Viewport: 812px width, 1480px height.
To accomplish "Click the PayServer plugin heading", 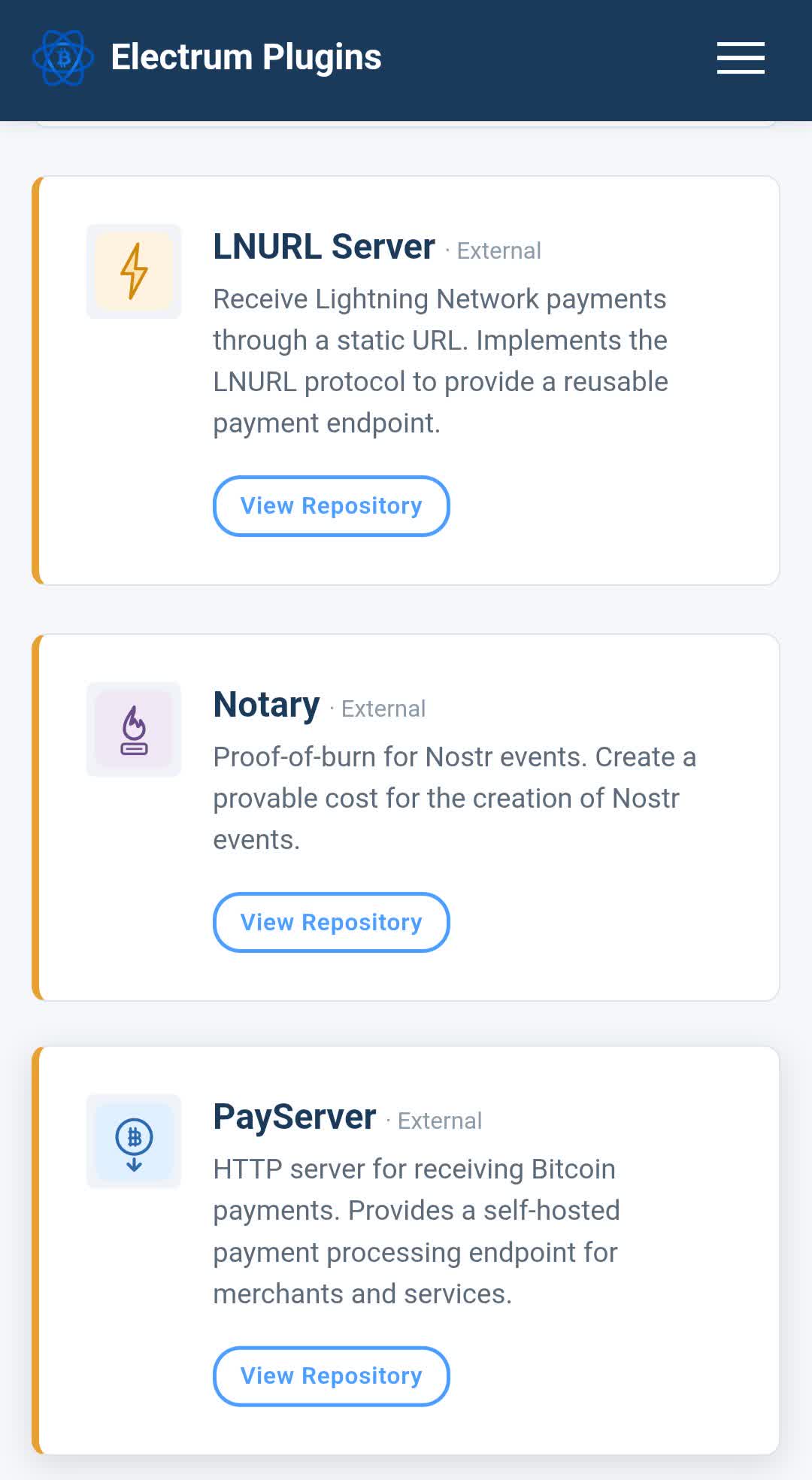I will tap(294, 1117).
